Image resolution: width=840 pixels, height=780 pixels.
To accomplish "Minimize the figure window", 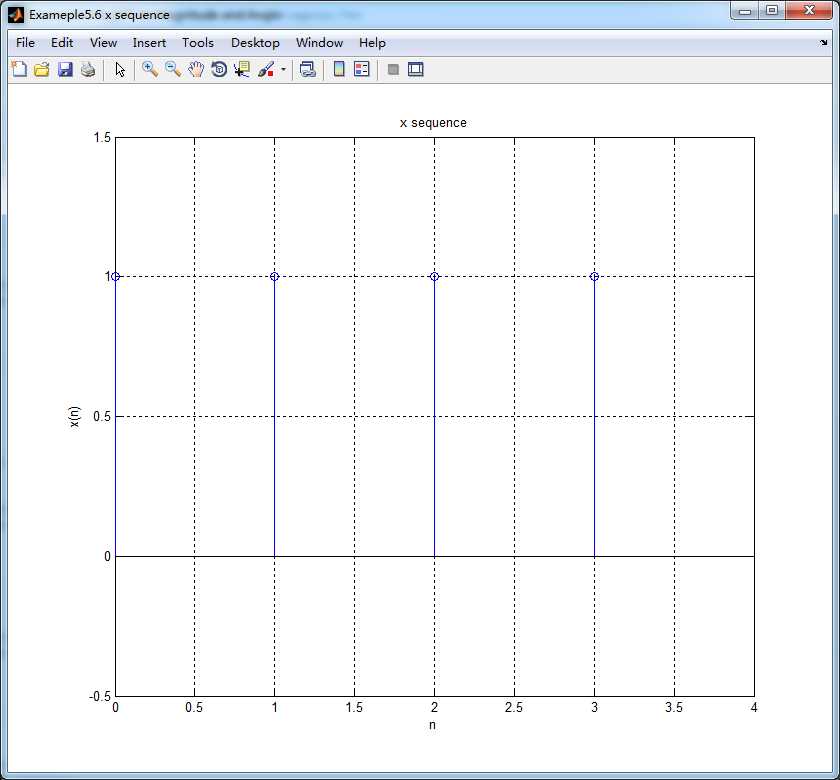I will click(745, 11).
